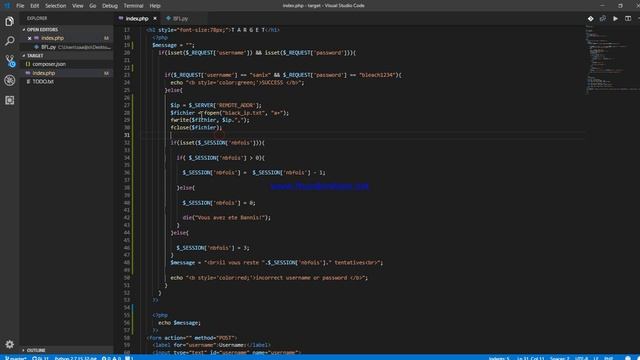
Task: Expand the OUTLINE section
Action: pos(67,350)
